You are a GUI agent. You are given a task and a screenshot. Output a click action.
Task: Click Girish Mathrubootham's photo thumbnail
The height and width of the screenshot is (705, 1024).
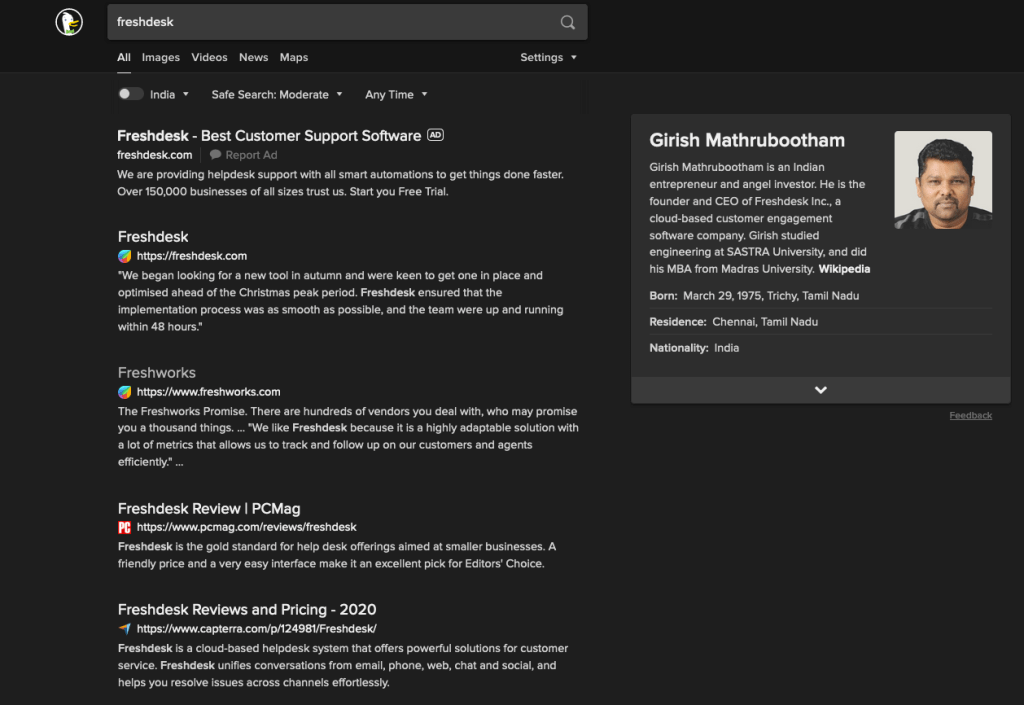(943, 180)
